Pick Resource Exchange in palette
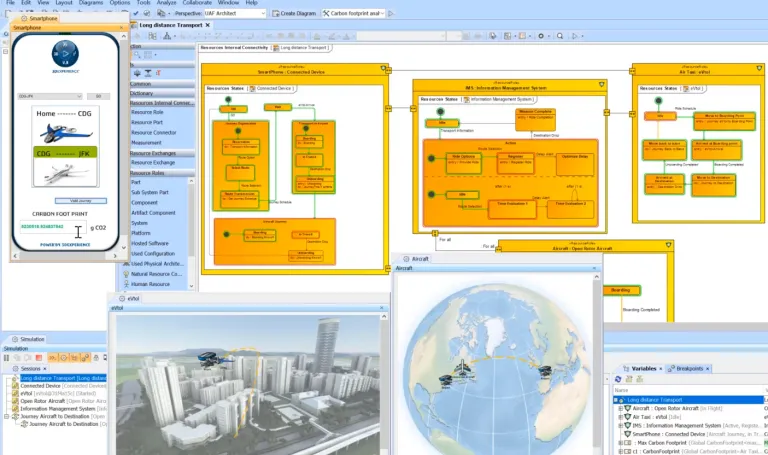768x455 pixels. pyautogui.click(x=152, y=163)
